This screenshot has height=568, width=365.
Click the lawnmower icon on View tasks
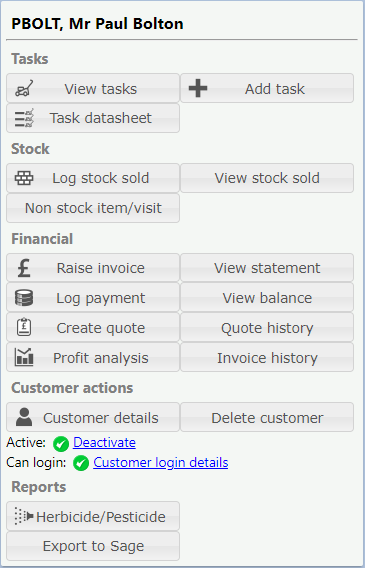tap(24, 88)
